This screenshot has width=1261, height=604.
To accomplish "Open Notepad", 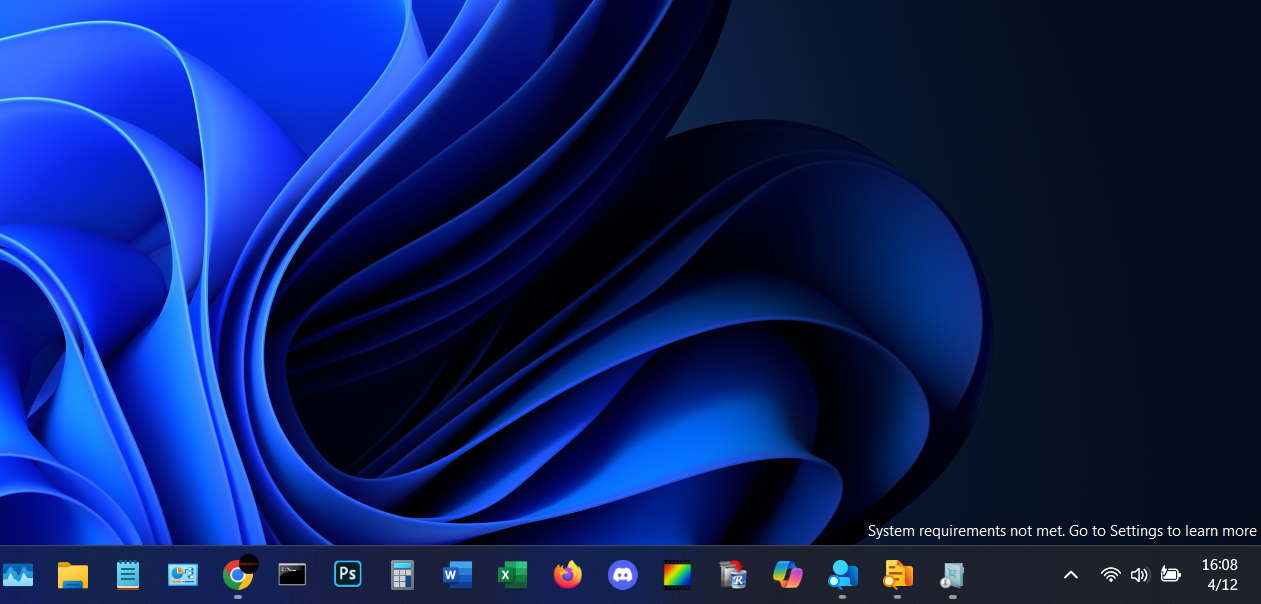I will click(127, 574).
